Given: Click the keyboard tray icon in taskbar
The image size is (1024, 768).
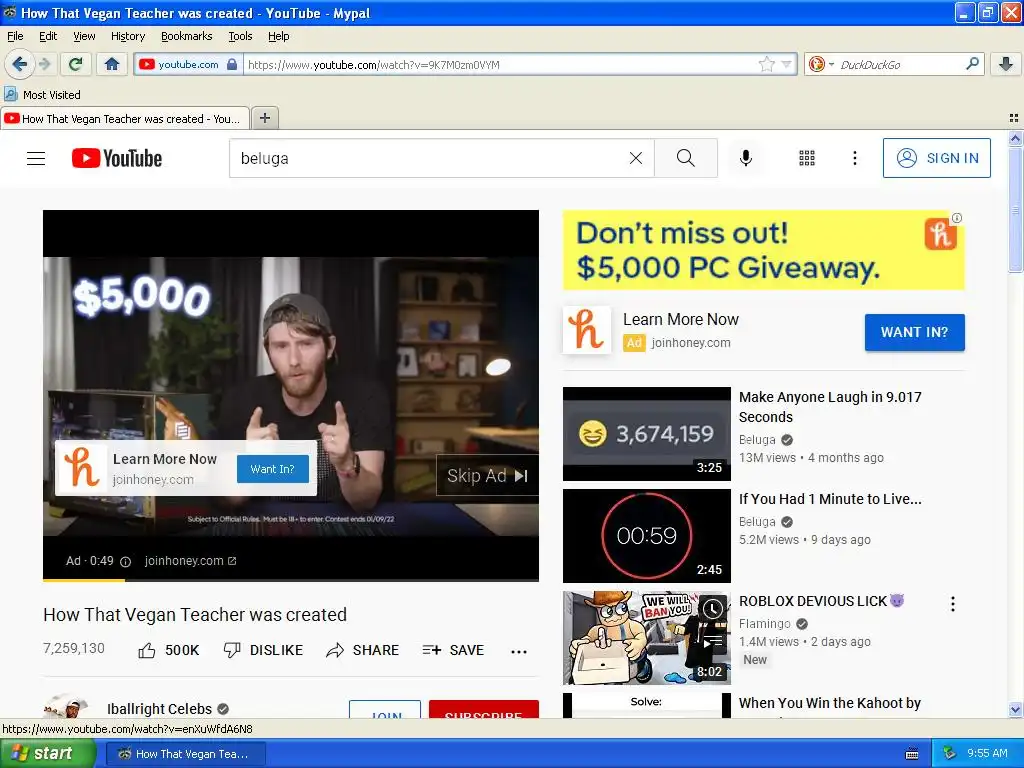Looking at the screenshot, I should pyautogui.click(x=912, y=754).
